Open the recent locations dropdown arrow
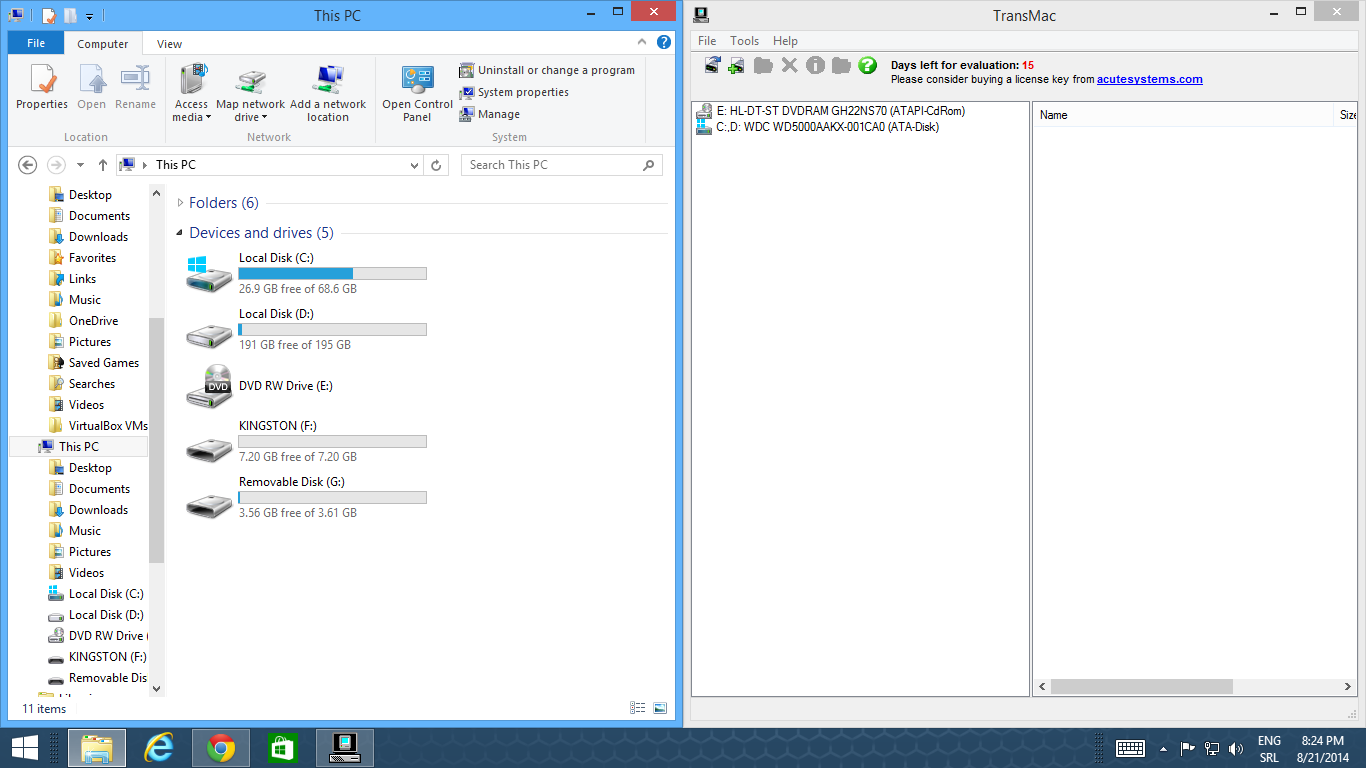The image size is (1366, 768). [80, 165]
